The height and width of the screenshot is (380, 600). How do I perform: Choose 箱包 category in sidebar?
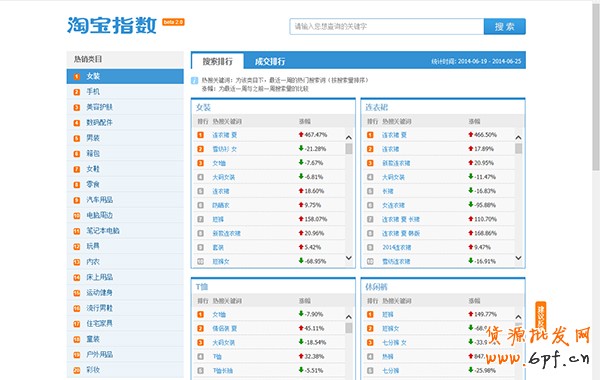pyautogui.click(x=125, y=153)
